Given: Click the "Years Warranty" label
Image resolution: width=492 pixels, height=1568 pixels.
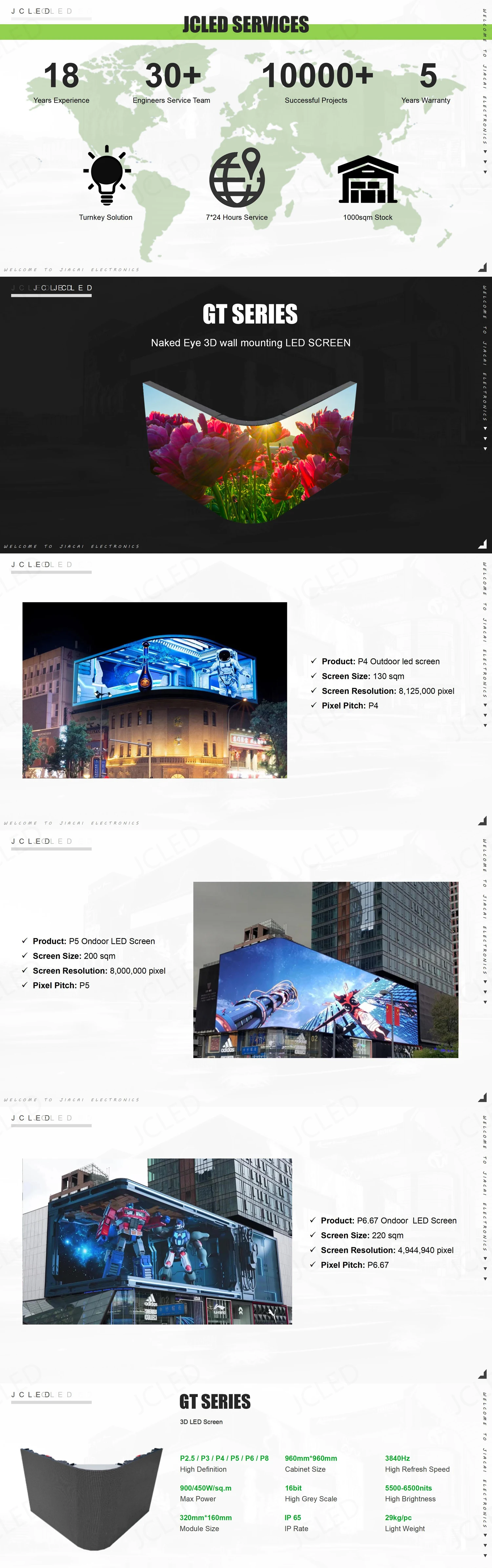Looking at the screenshot, I should (426, 100).
